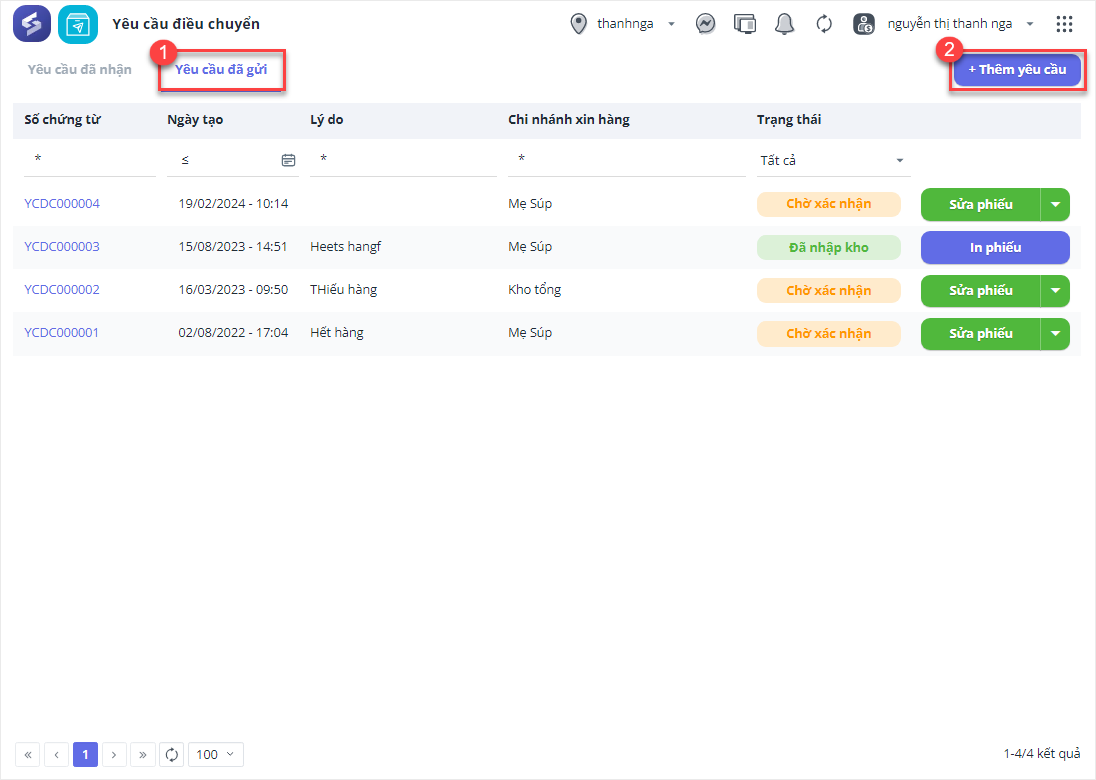The height and width of the screenshot is (780, 1096).
Task: Click the Đã nhập kho status badge
Action: click(829, 247)
